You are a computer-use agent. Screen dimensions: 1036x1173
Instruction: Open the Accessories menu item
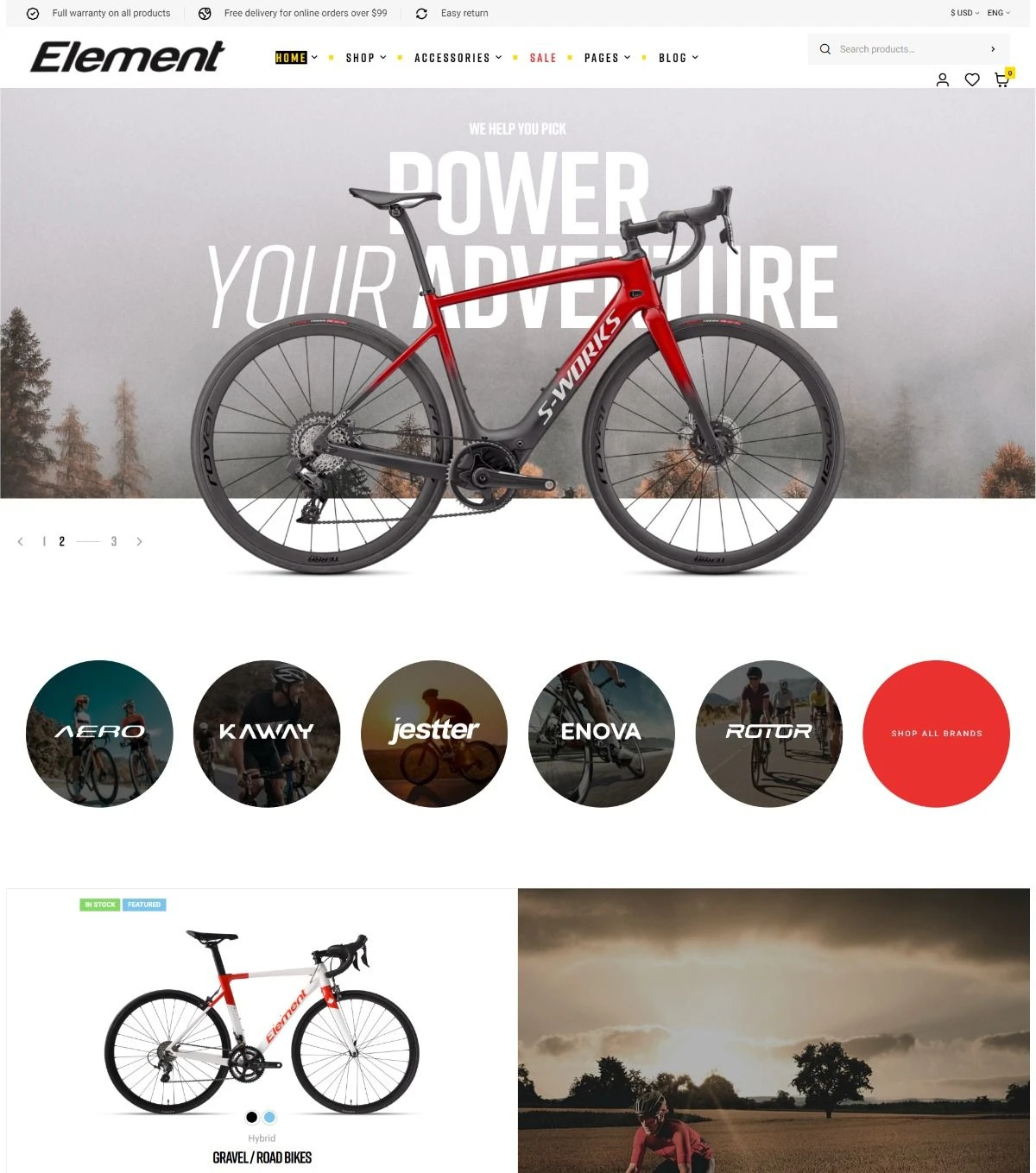coord(458,58)
